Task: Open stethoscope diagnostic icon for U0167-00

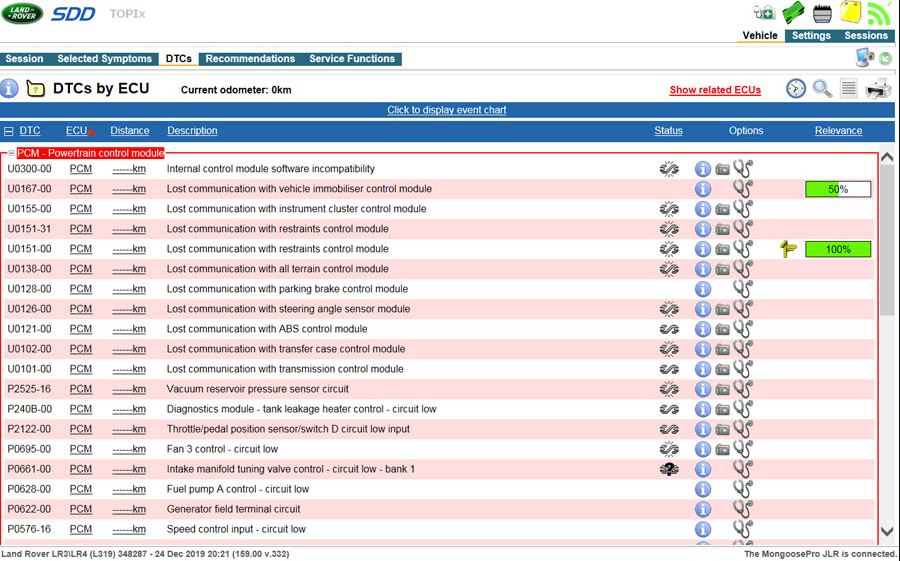Action: click(743, 188)
